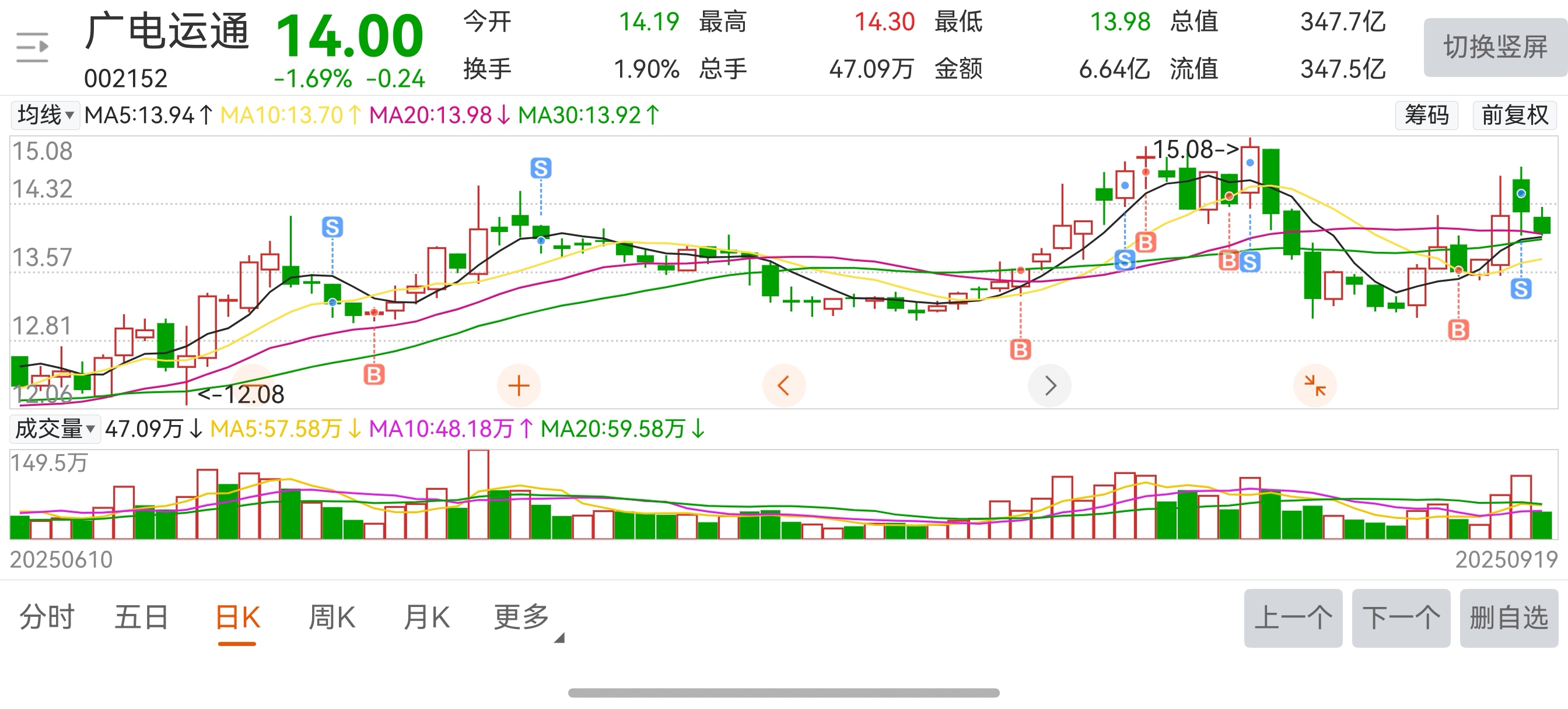This screenshot has width=1568, height=709.
Task: Switch to the 分时 tab
Action: click(x=46, y=617)
